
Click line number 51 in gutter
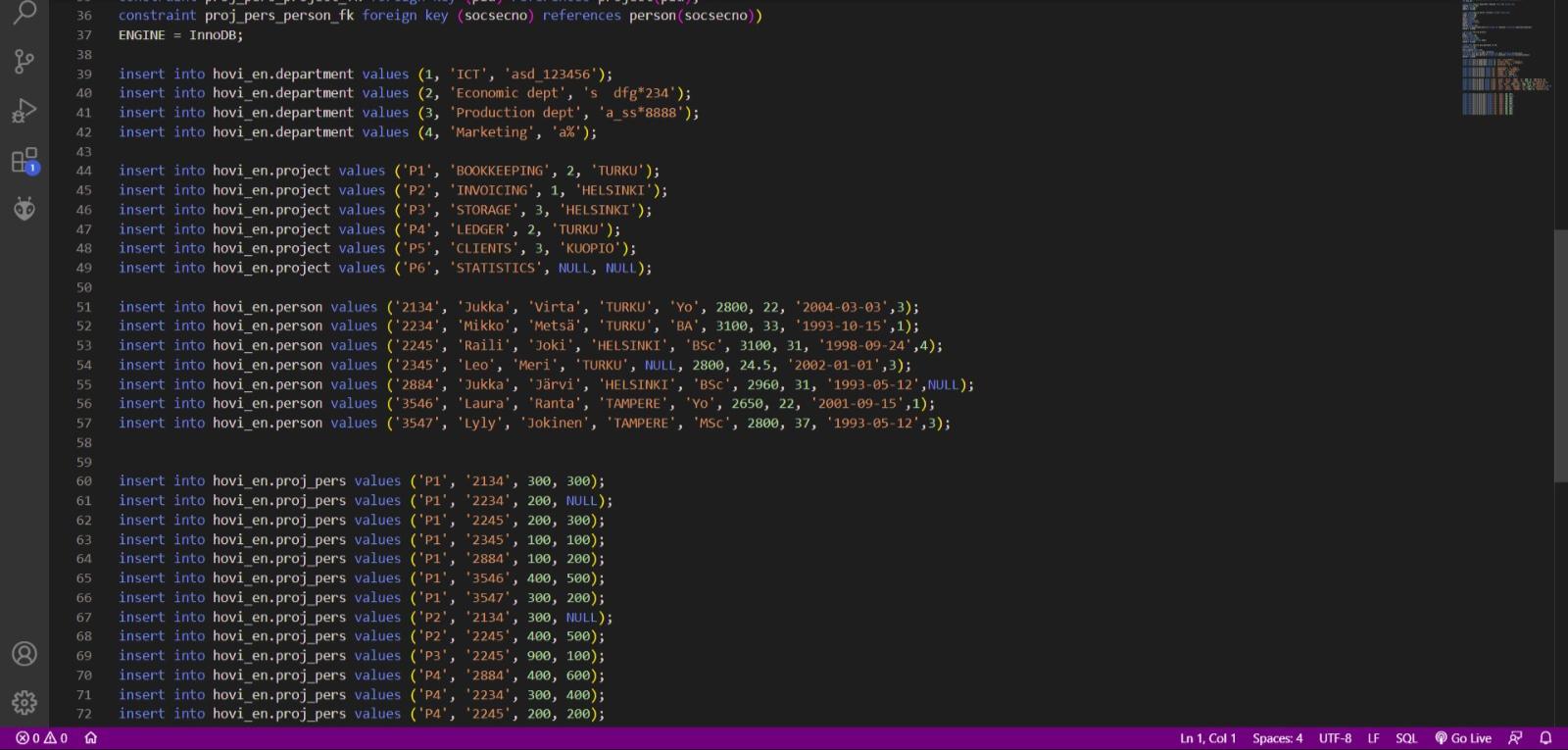(84, 307)
